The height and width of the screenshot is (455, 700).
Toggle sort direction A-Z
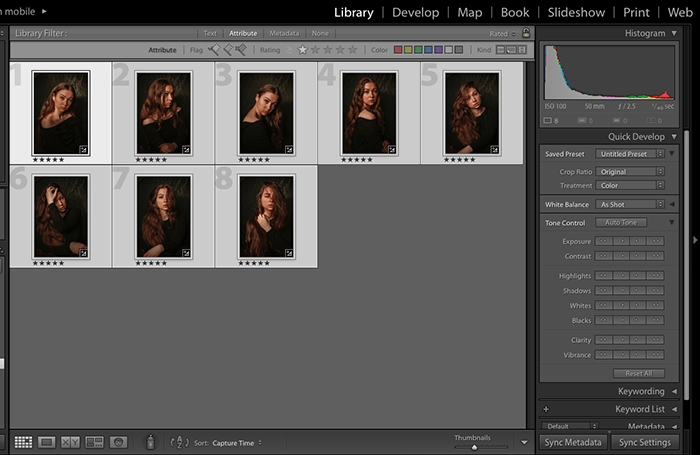pyautogui.click(x=179, y=442)
